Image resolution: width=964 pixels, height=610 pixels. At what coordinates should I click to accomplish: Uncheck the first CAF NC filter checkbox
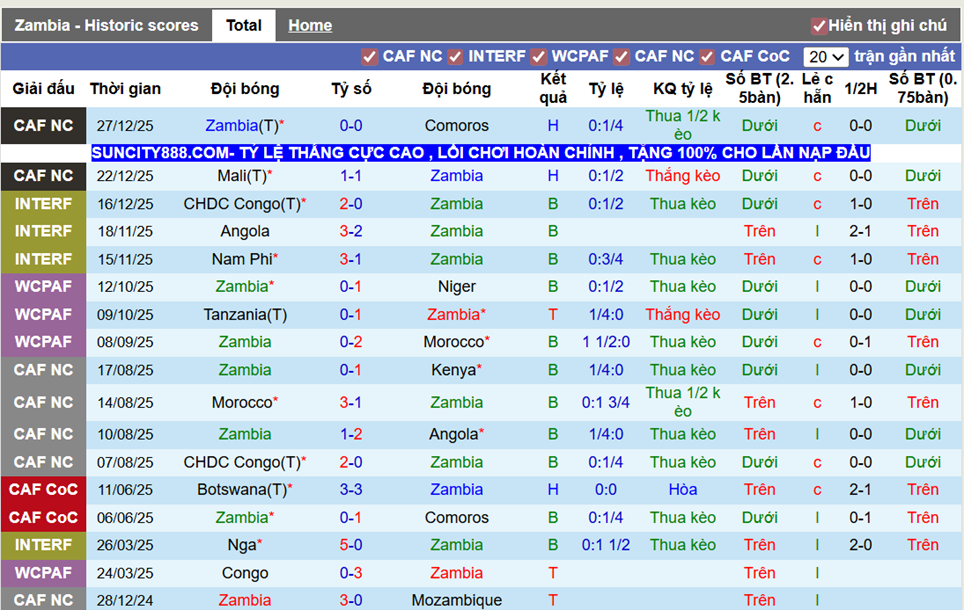click(369, 57)
